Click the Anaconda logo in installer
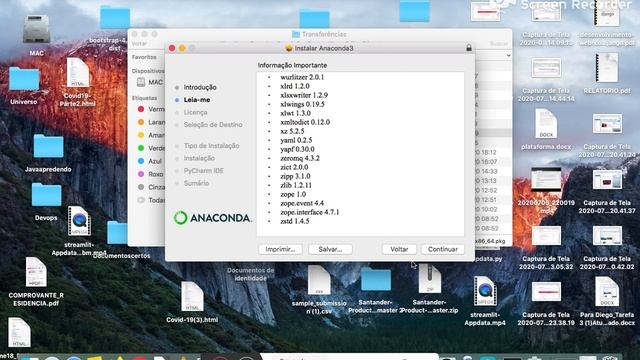 [212, 218]
